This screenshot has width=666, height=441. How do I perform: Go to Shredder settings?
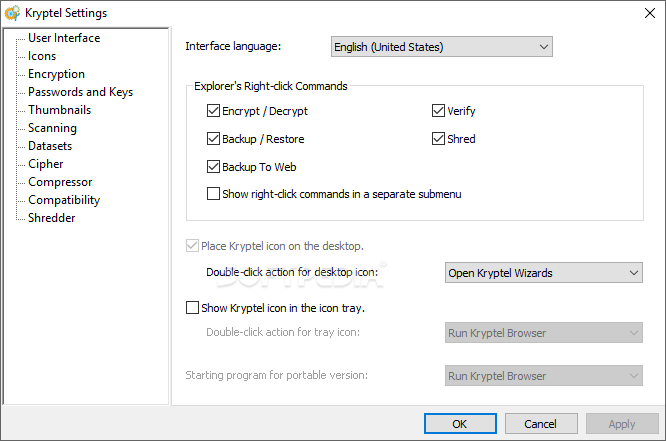52,218
